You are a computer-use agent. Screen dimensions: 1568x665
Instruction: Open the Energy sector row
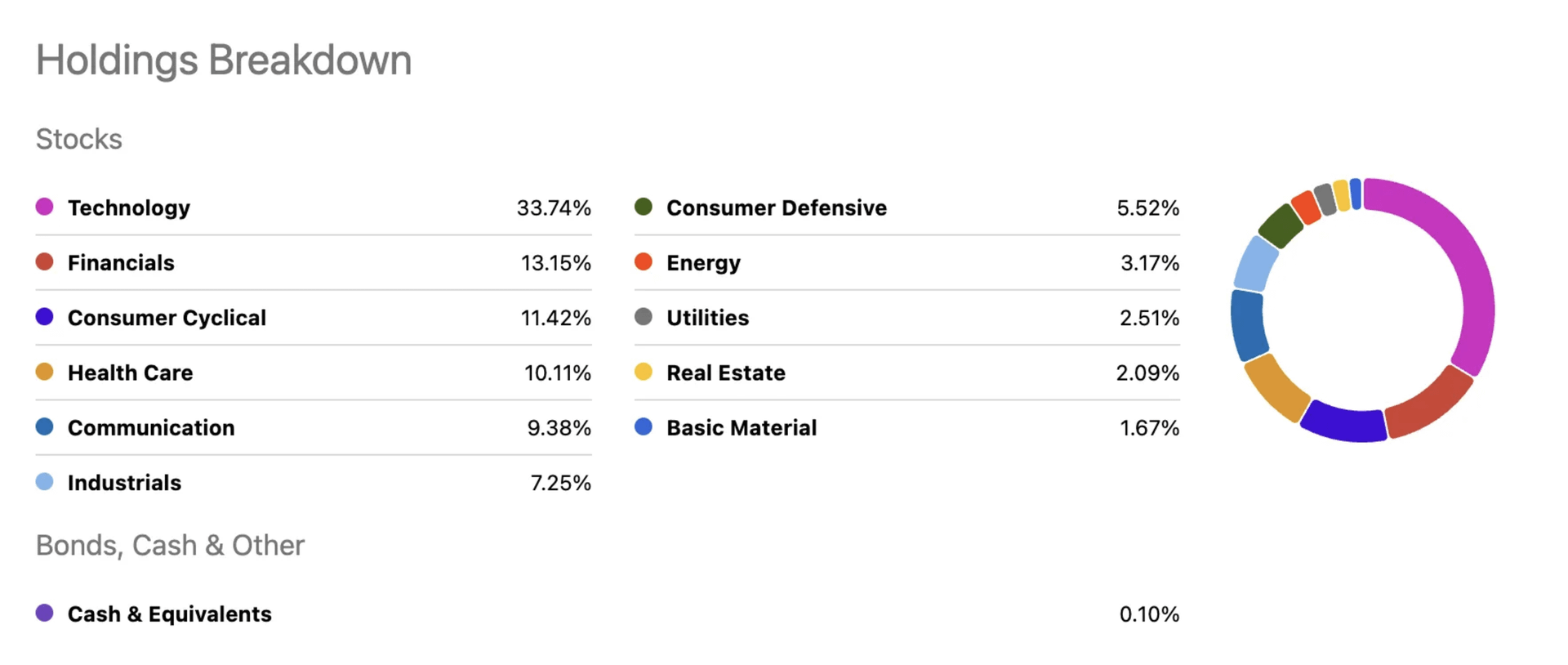coord(703,262)
